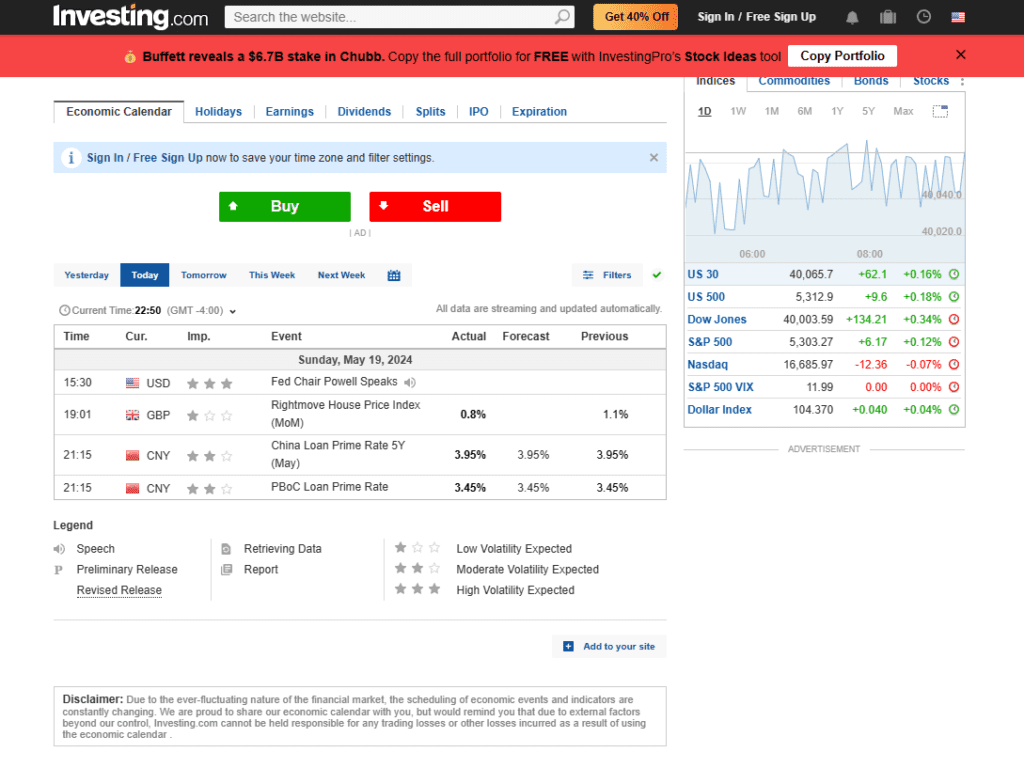Image resolution: width=1024 pixels, height=768 pixels.
Task: Set chart range to 1Y
Action: coord(837,111)
